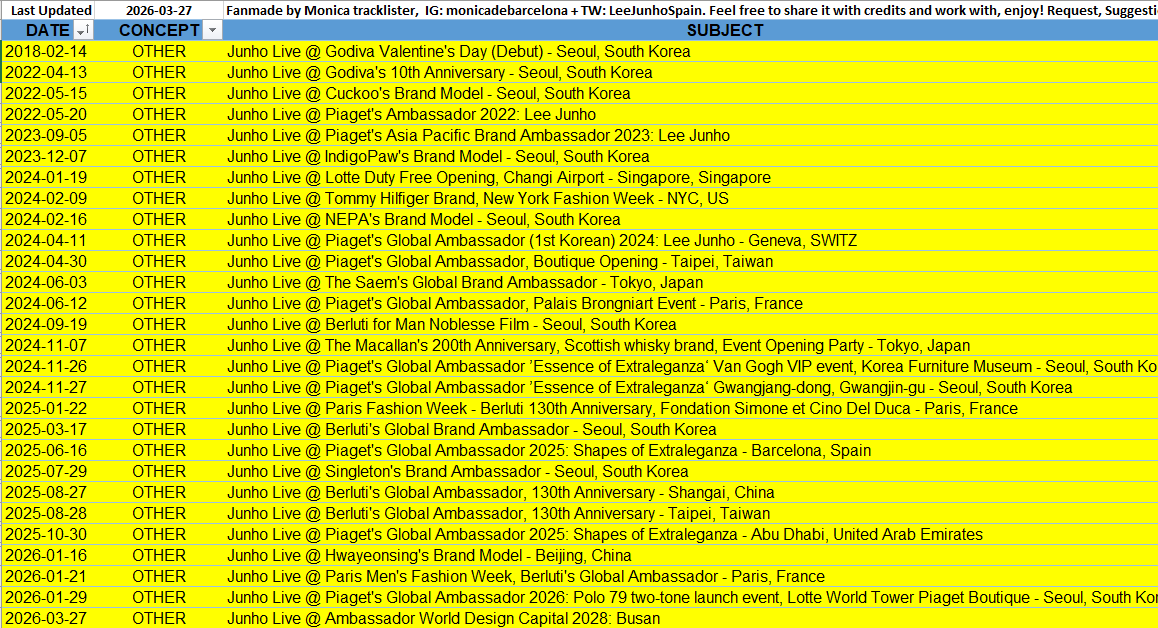This screenshot has width=1158, height=628.
Task: Select date cell 2024-04-11
Action: (x=48, y=241)
